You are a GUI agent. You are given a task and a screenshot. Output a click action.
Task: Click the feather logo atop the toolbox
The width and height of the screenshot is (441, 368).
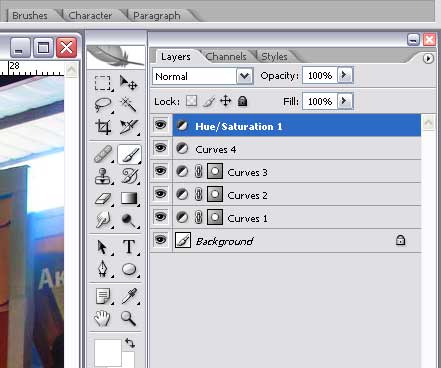[115, 56]
